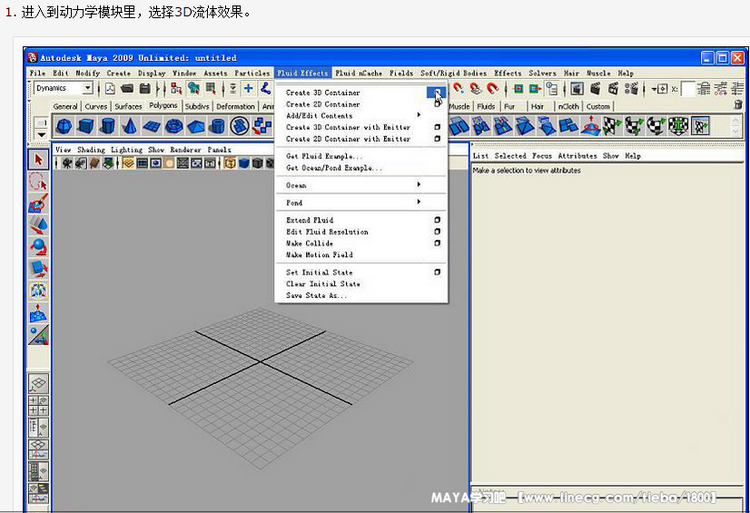Viewport: 750px width, 513px height.
Task: Open attribute editor Focus menu
Action: [x=542, y=156]
